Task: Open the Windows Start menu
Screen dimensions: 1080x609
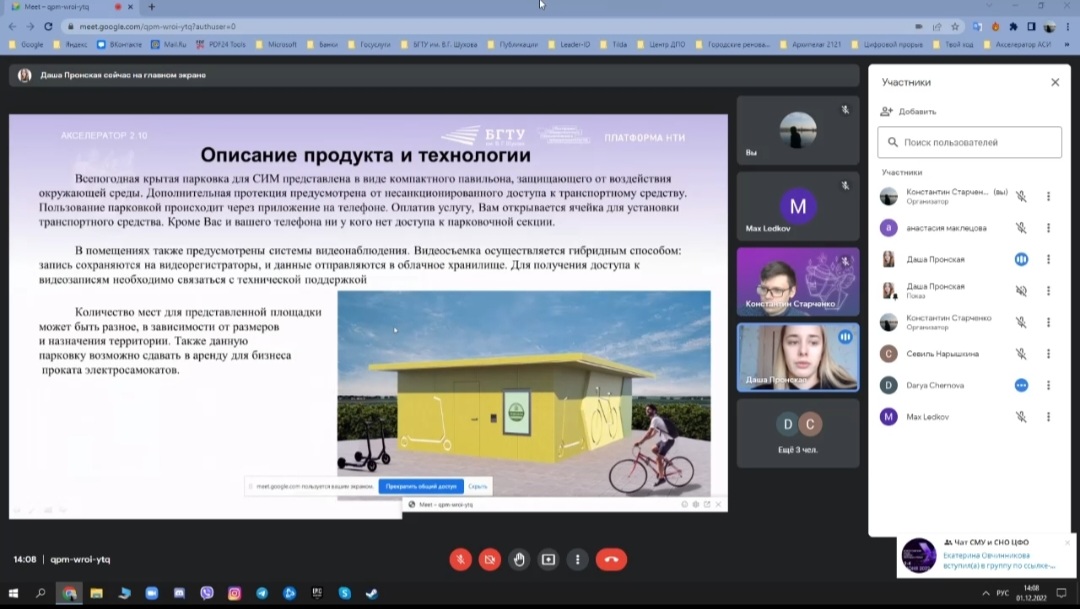Action: [x=13, y=593]
